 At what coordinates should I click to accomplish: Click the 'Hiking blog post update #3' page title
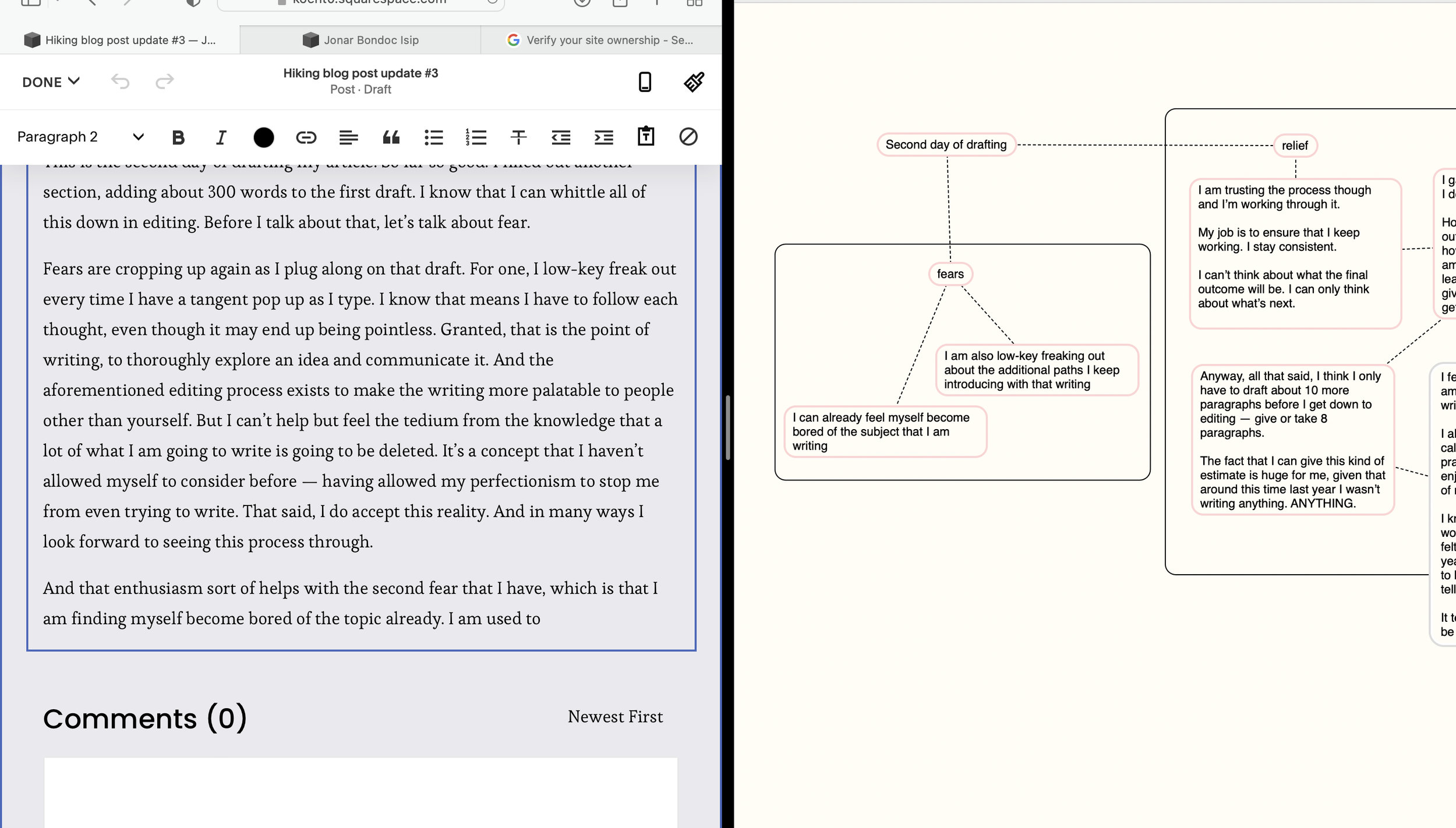coord(361,73)
